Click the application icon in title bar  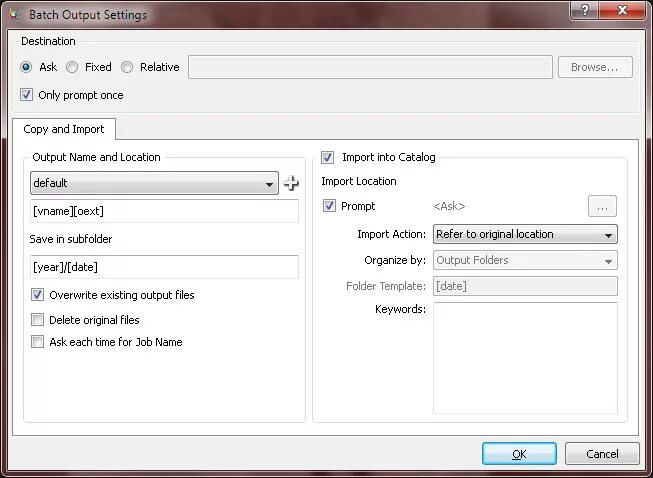tap(15, 15)
